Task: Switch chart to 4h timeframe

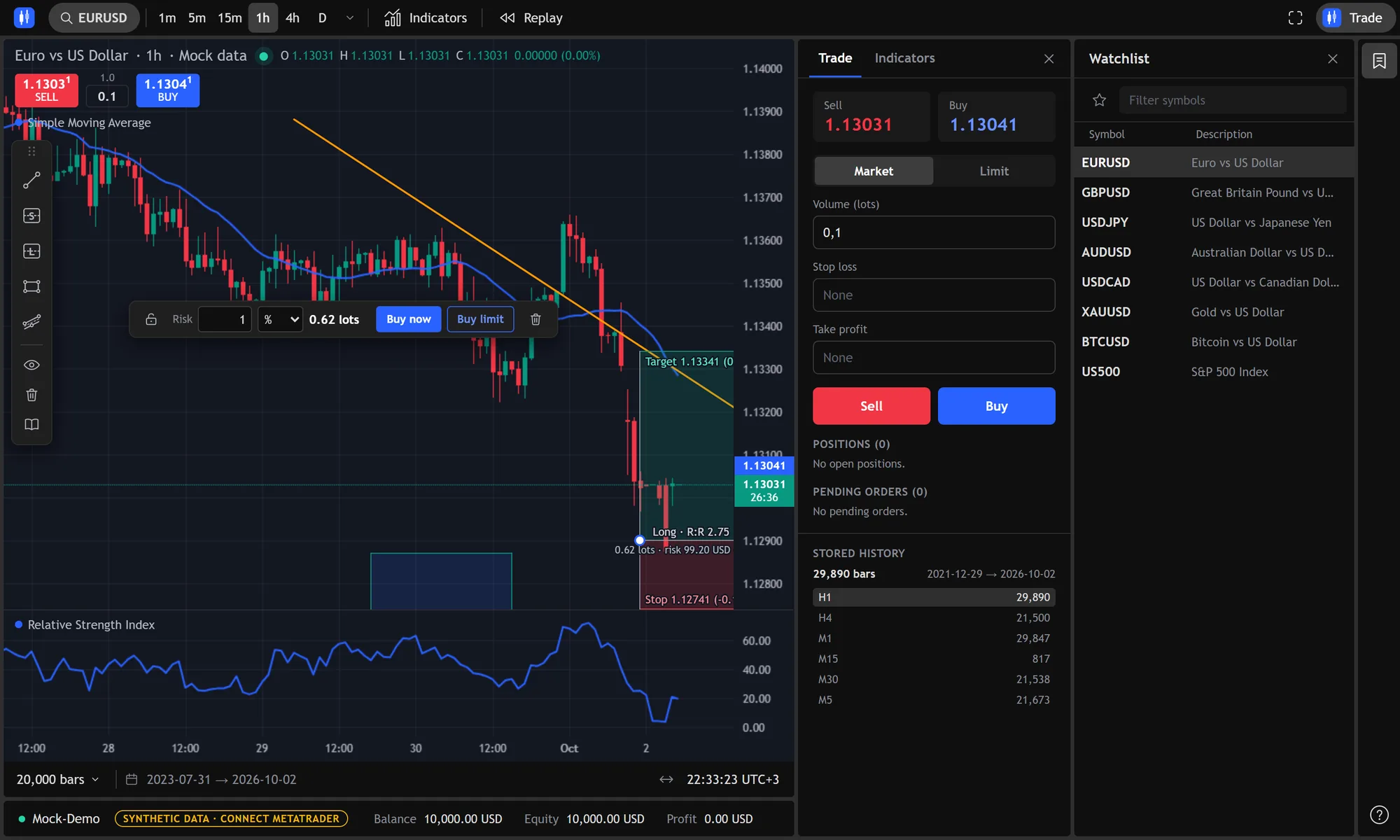Action: click(293, 17)
